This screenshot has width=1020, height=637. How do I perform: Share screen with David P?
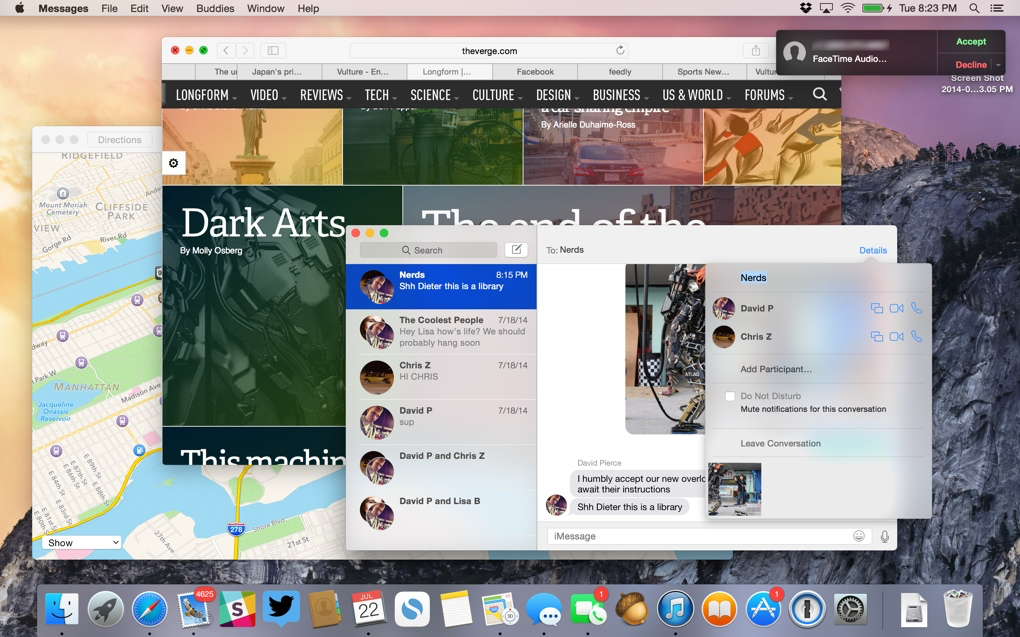(876, 309)
